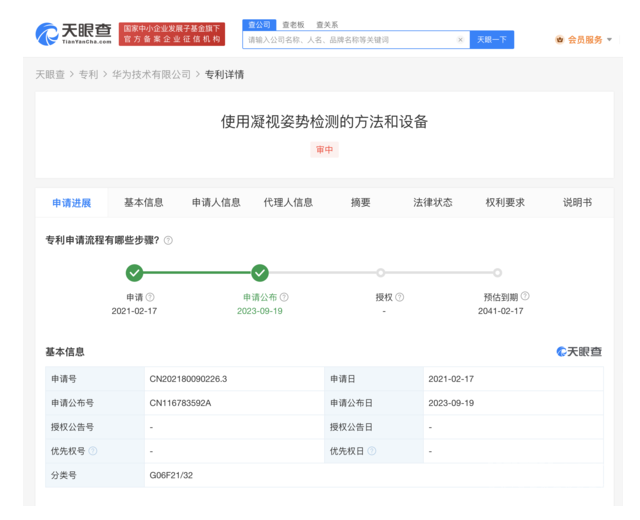This screenshot has height=520, width=640.
Task: Select the 查公司 search type
Action: [x=258, y=24]
